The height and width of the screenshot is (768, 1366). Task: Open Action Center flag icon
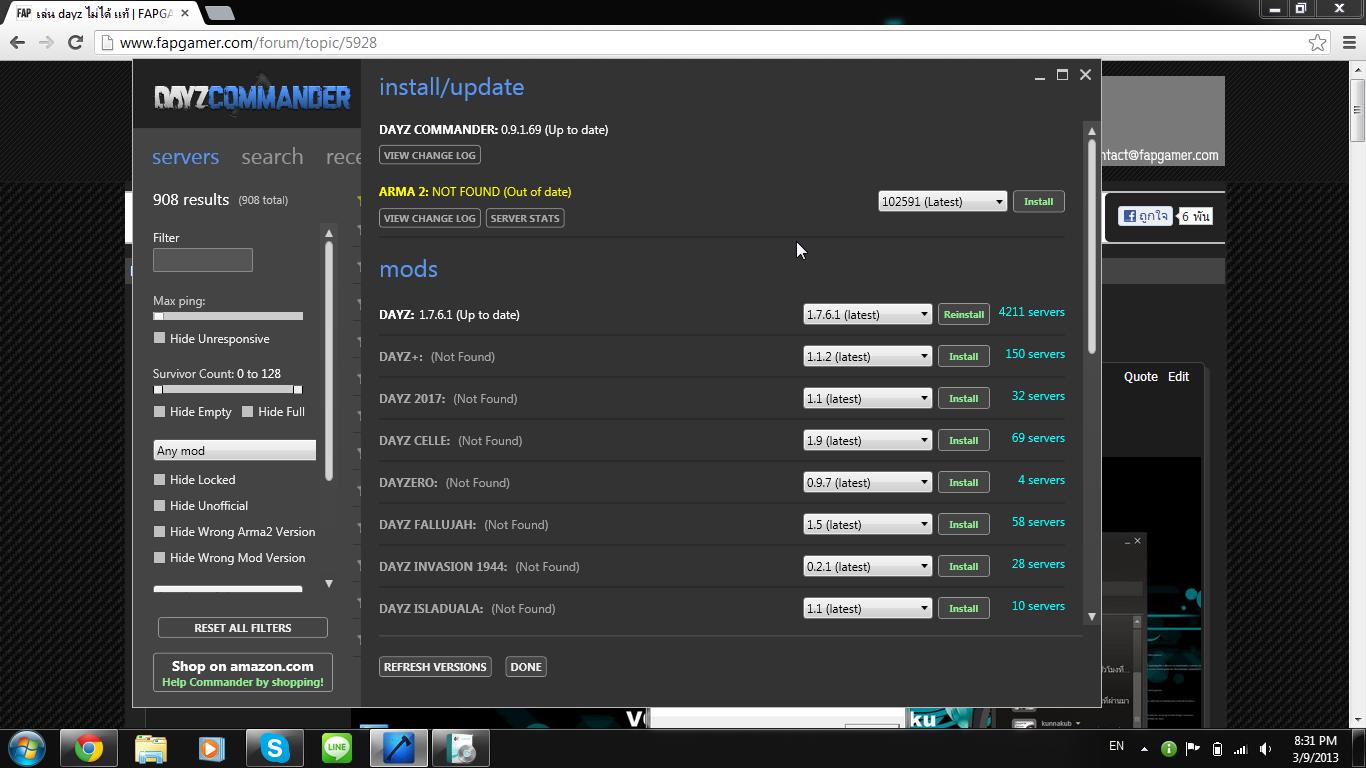click(1192, 748)
